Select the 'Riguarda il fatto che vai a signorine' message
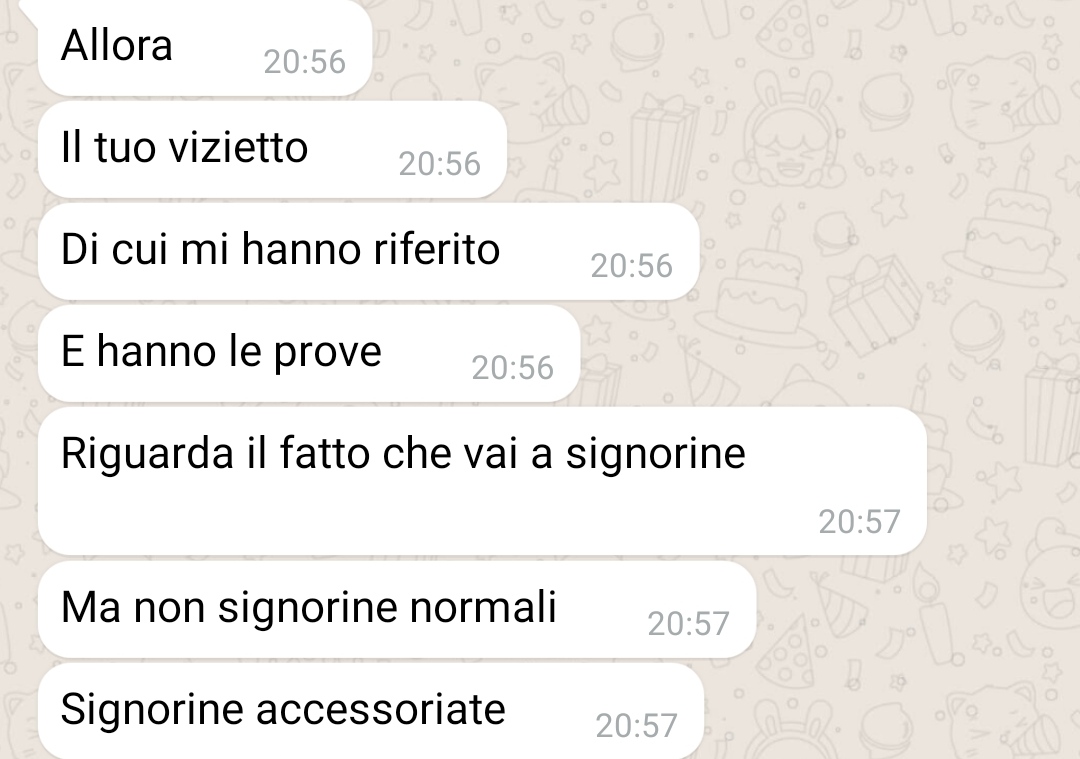Screen dimensions: 1080x759 pyautogui.click(x=482, y=481)
